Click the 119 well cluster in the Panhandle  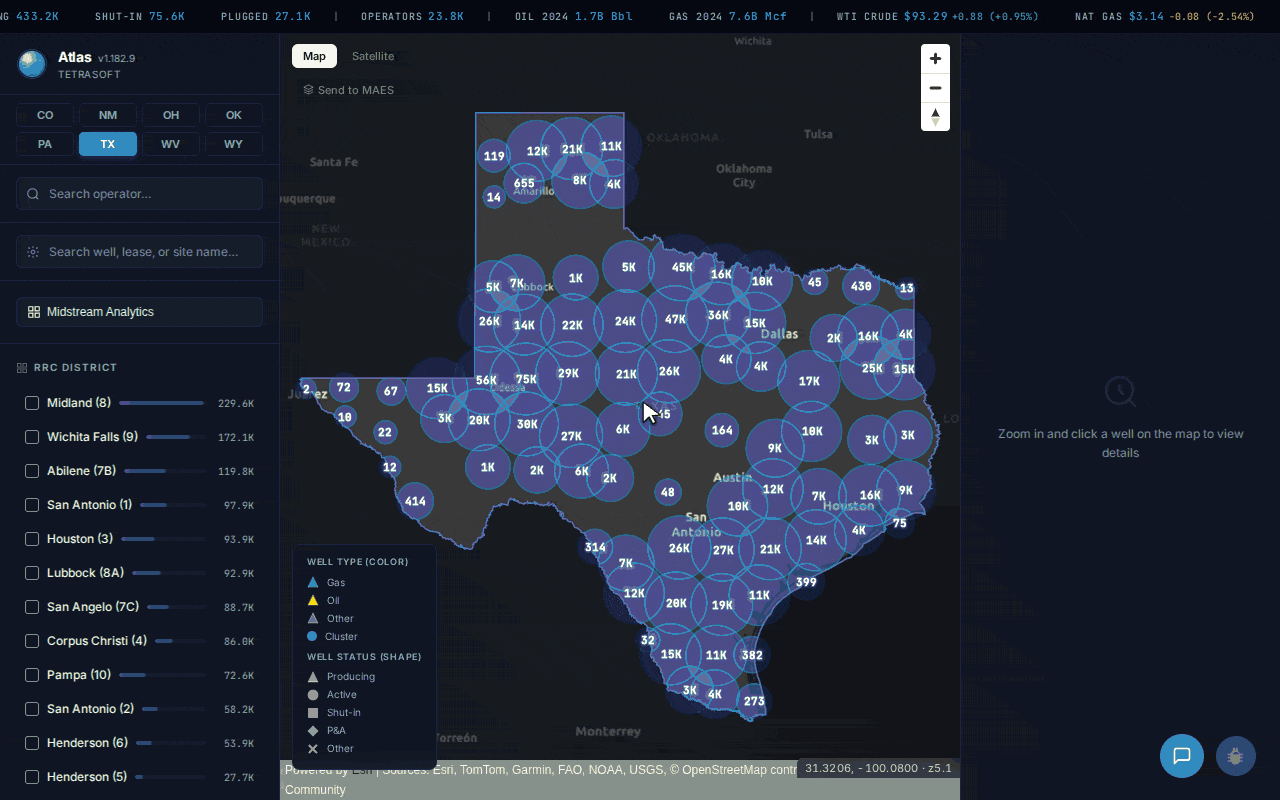click(x=493, y=156)
